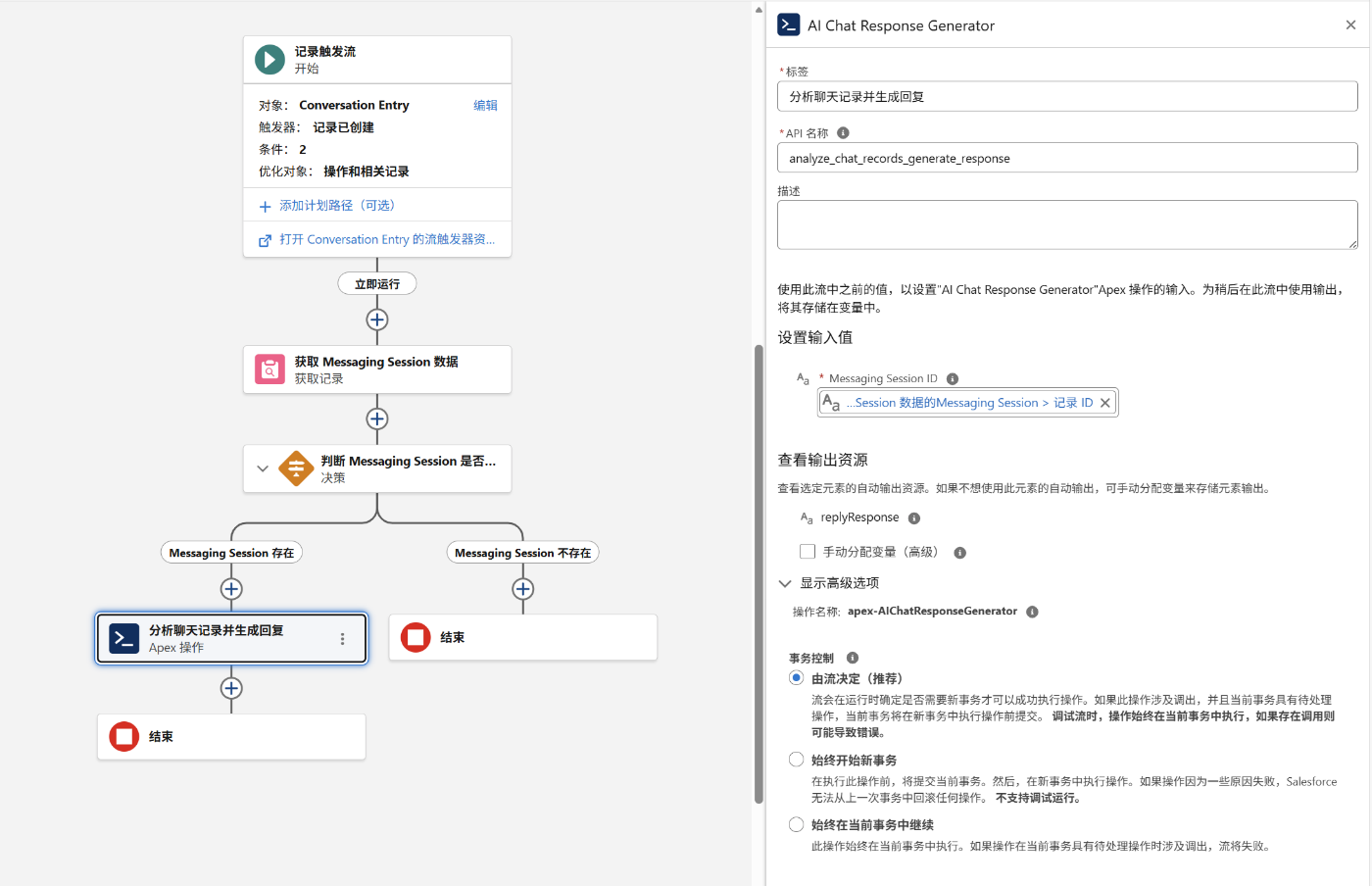Image resolution: width=1372 pixels, height=886 pixels.
Task: Show info tooltip for replyResponse output
Action: [914, 518]
